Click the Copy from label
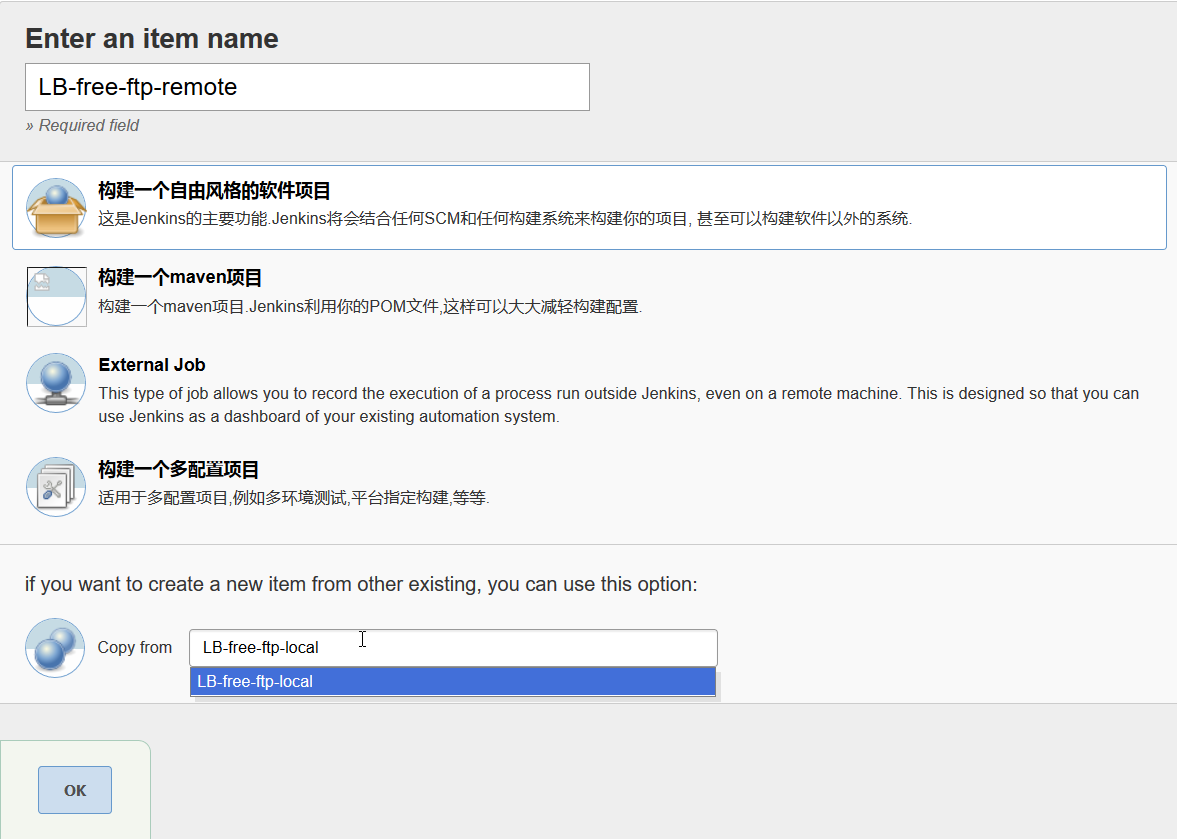This screenshot has height=839, width=1177. coord(135,648)
